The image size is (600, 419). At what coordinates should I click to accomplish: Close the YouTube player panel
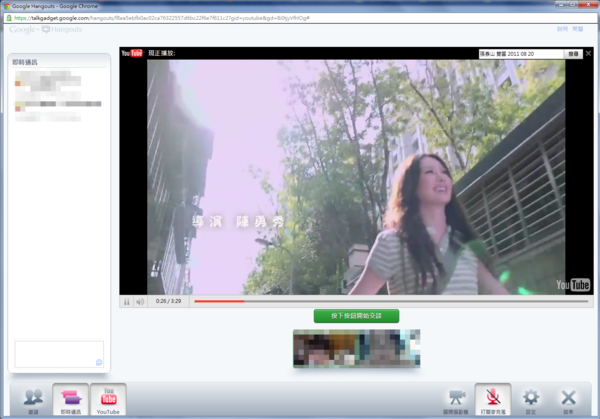(x=587, y=53)
